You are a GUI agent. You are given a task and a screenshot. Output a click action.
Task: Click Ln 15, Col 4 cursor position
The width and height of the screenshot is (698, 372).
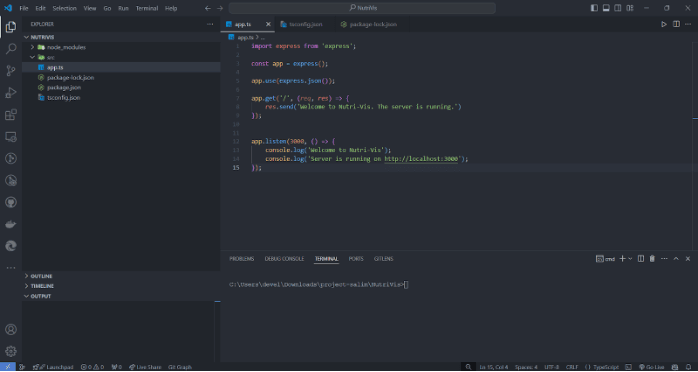(493, 367)
